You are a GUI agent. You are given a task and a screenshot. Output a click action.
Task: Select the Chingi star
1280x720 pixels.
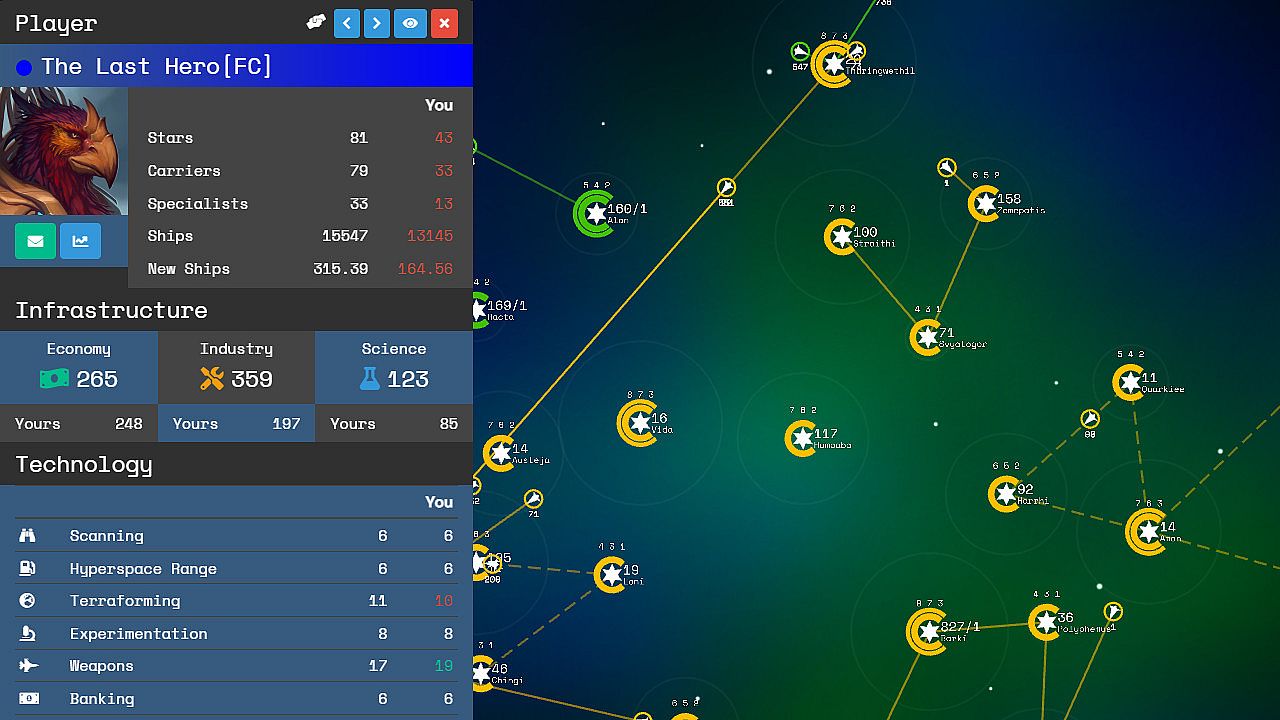482,672
